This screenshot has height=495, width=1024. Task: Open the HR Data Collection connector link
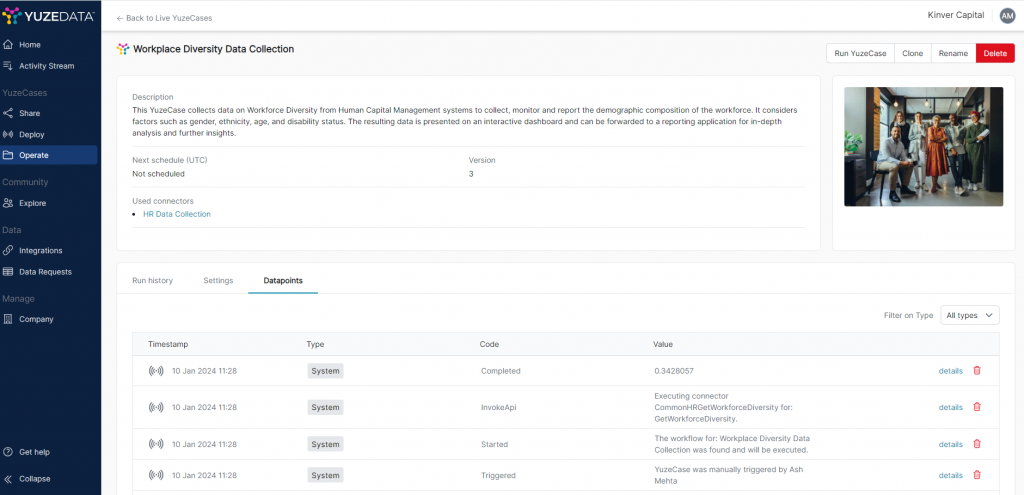click(177, 214)
